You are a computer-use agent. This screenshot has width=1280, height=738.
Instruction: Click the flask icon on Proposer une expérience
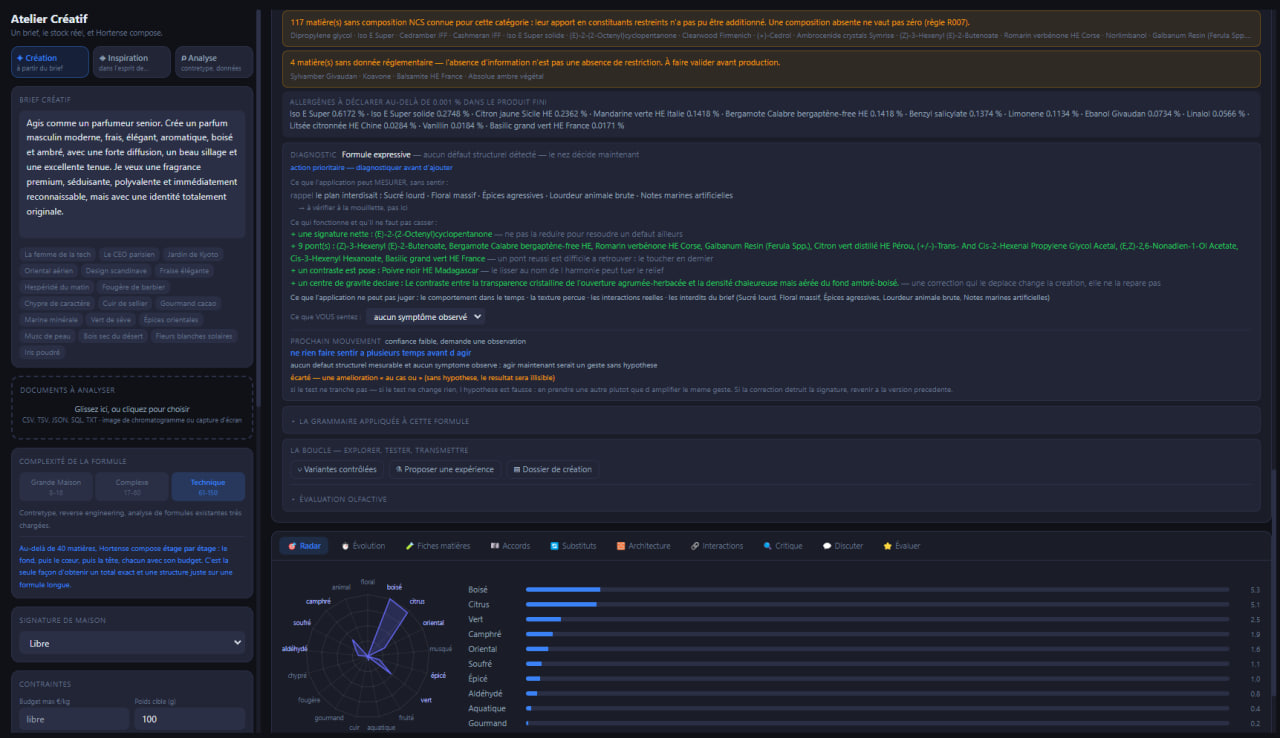(399, 469)
